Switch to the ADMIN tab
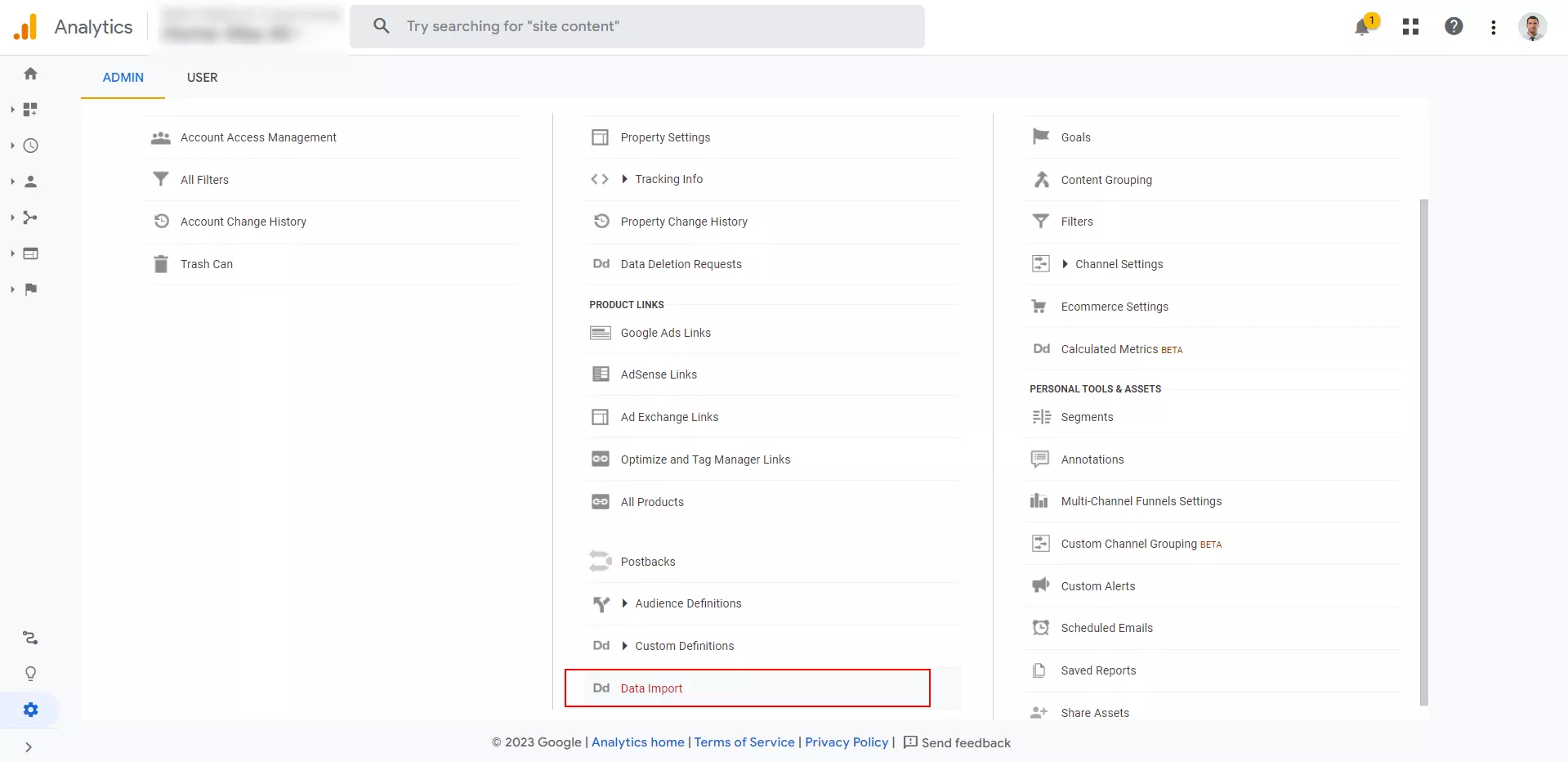This screenshot has width=1568, height=762. click(x=123, y=78)
